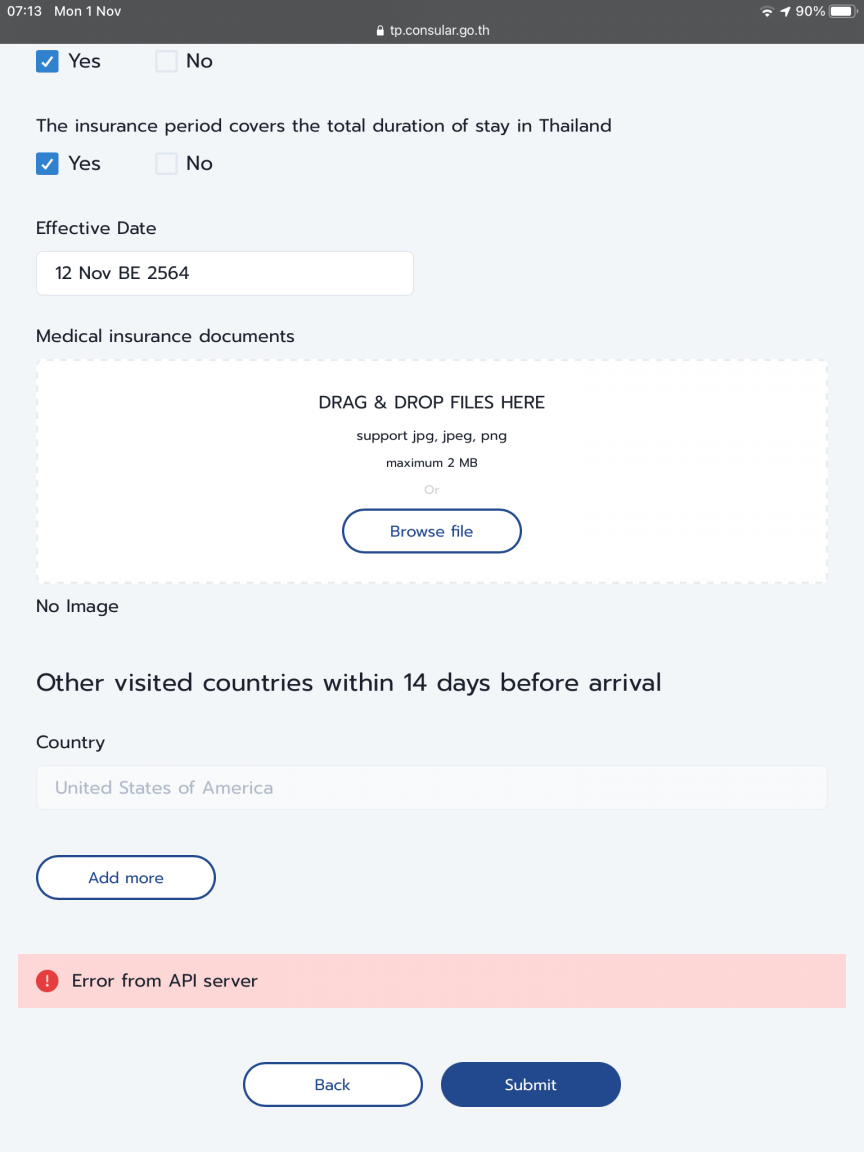Tap the 07:13 clock in status bar
This screenshot has width=864, height=1152.
point(24,12)
